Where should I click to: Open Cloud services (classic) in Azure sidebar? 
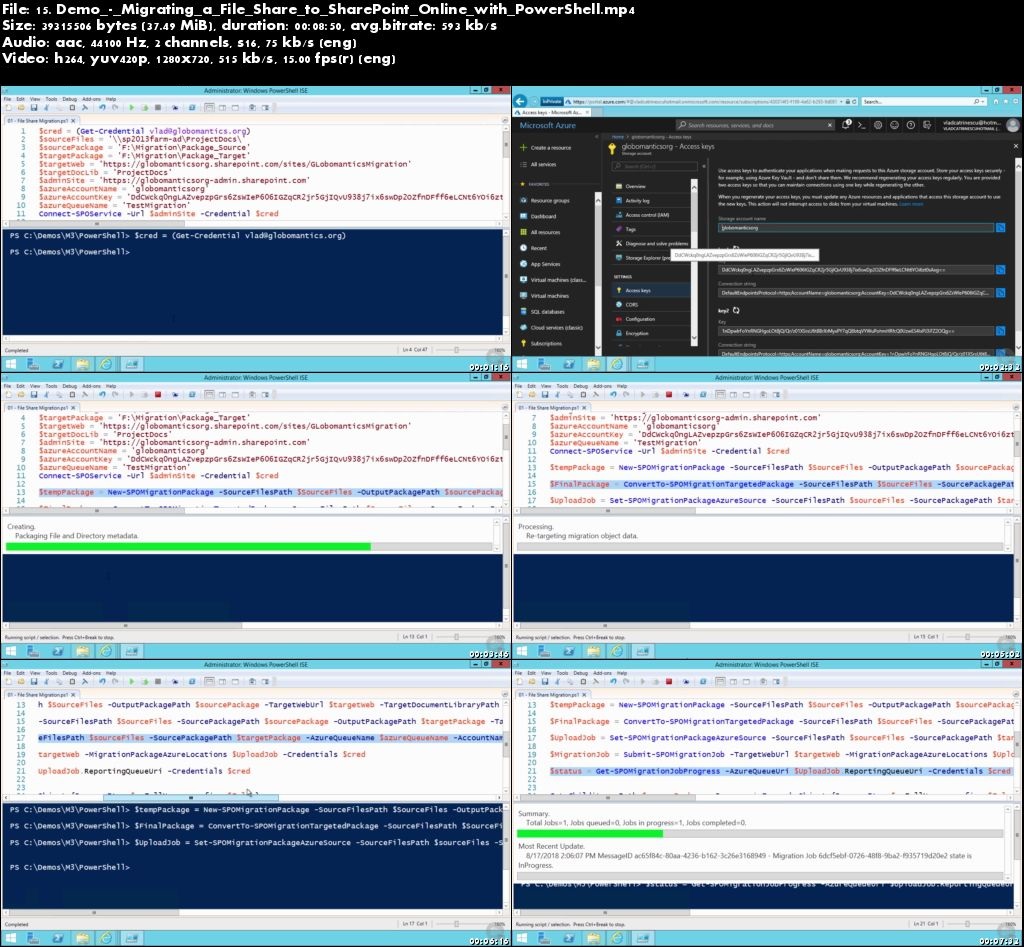click(551, 328)
